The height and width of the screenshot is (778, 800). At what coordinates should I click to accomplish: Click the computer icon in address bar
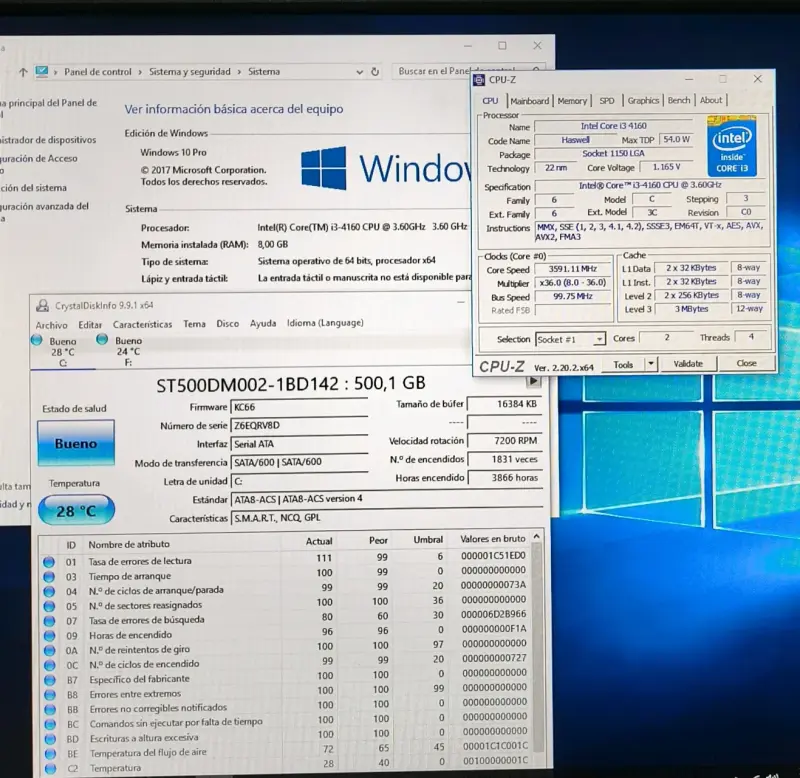point(42,72)
